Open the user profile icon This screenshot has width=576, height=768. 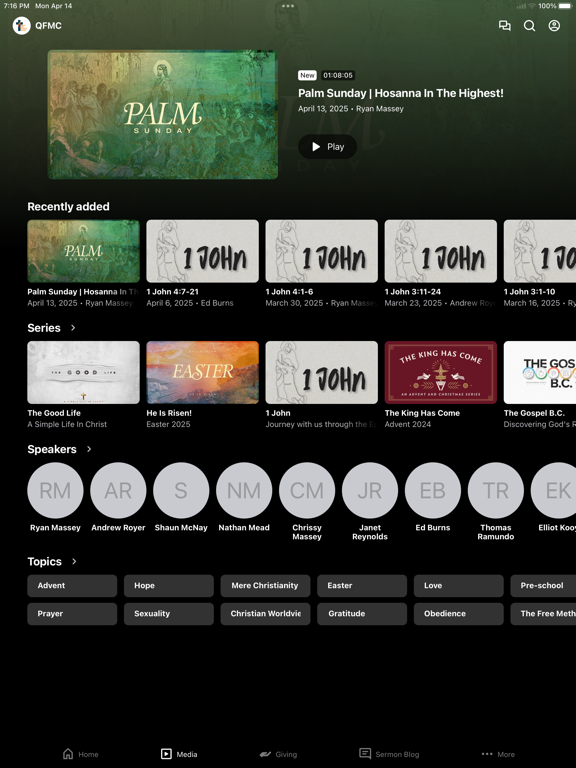click(x=554, y=25)
